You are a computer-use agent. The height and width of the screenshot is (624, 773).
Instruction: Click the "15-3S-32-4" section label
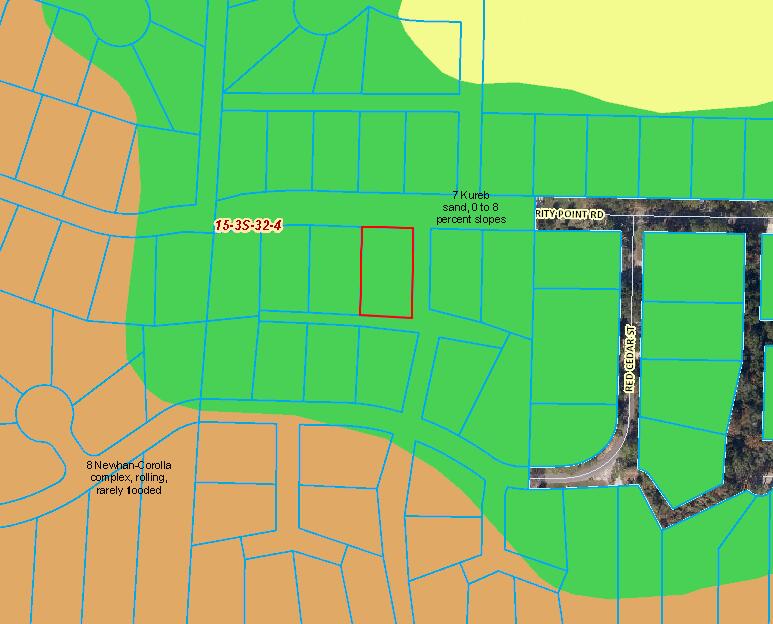[248, 227]
